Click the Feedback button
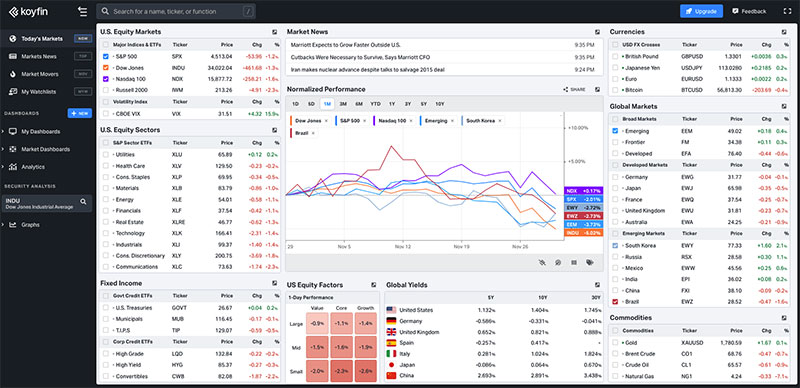Image resolution: width=800 pixels, height=388 pixels. click(749, 11)
